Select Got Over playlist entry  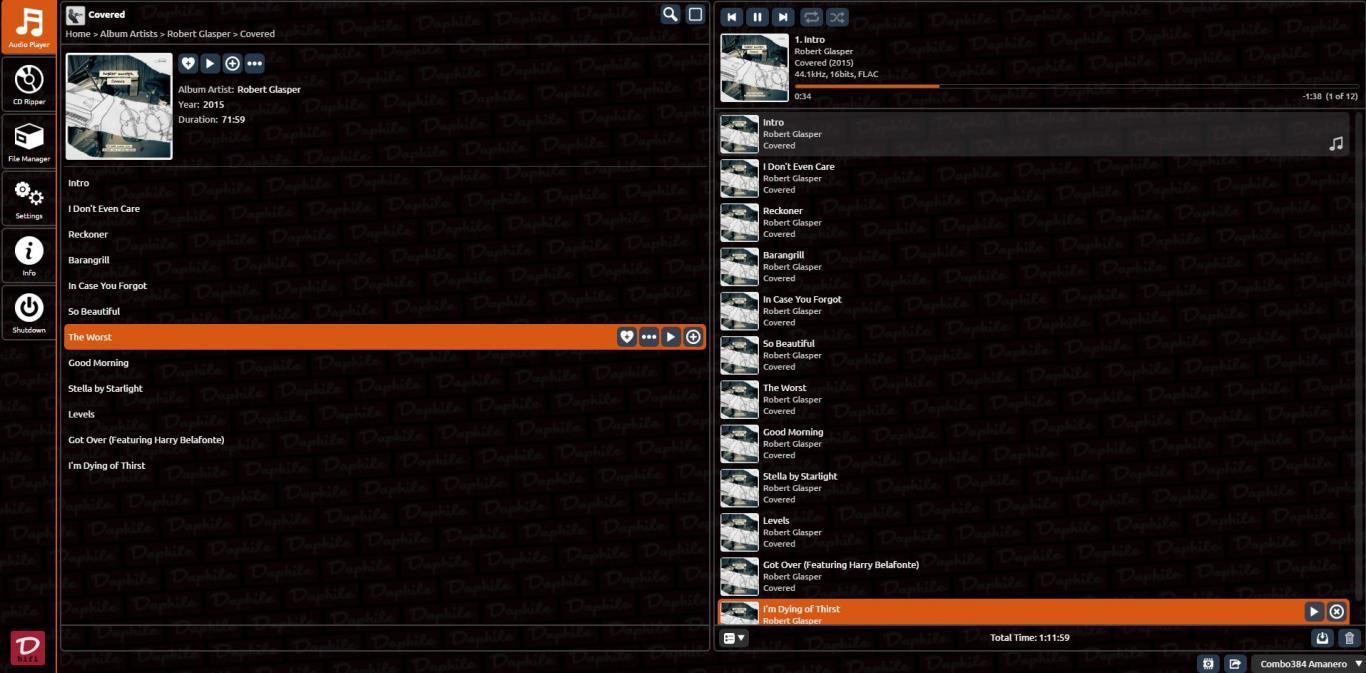1035,576
